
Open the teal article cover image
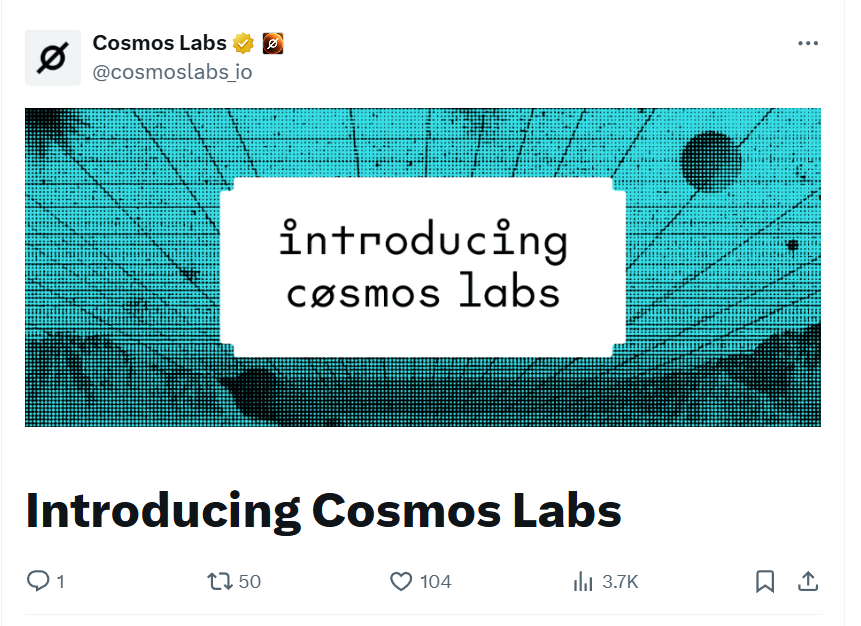pos(423,267)
